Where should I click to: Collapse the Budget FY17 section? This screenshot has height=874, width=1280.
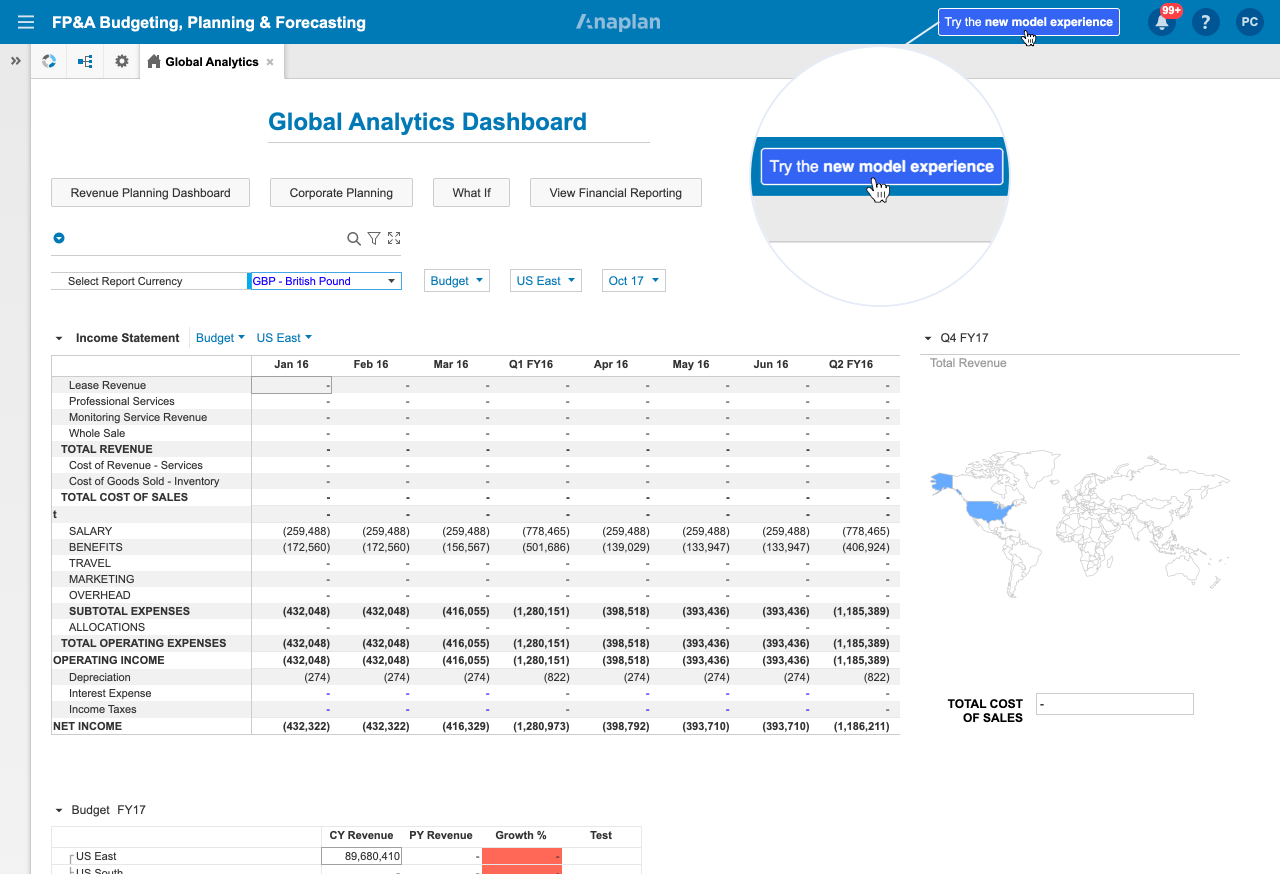59,810
